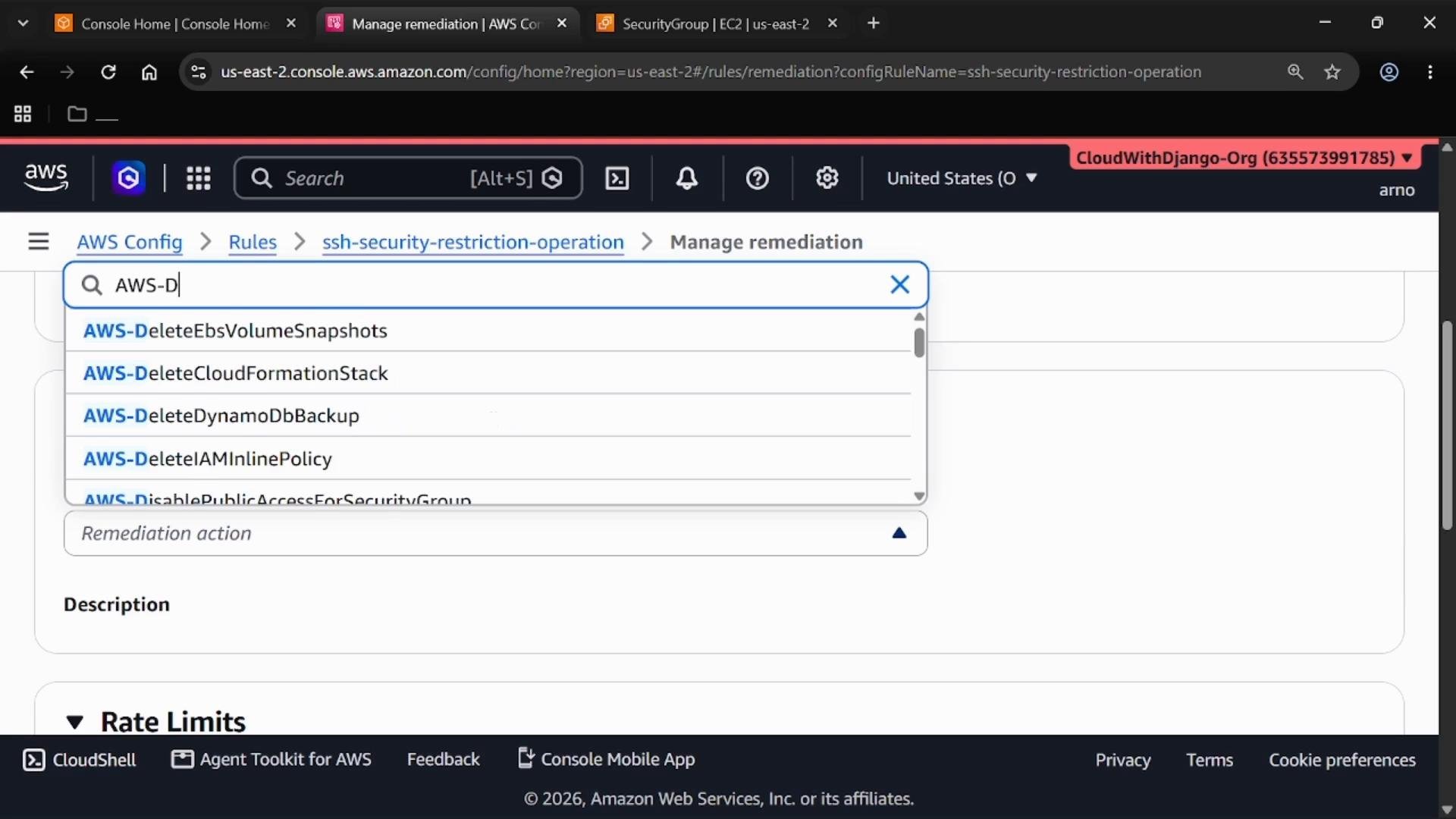
Task: Open Cookie preferences in the footer
Action: (x=1342, y=760)
